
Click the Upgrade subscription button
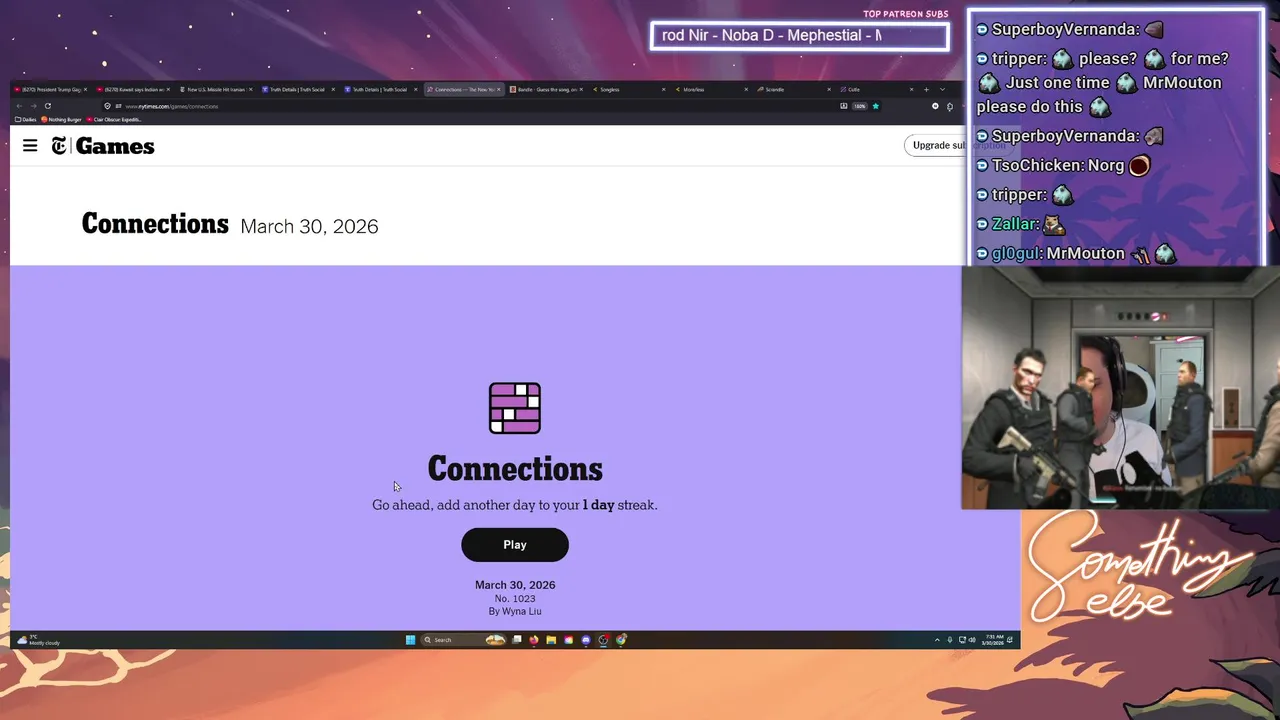point(958,145)
